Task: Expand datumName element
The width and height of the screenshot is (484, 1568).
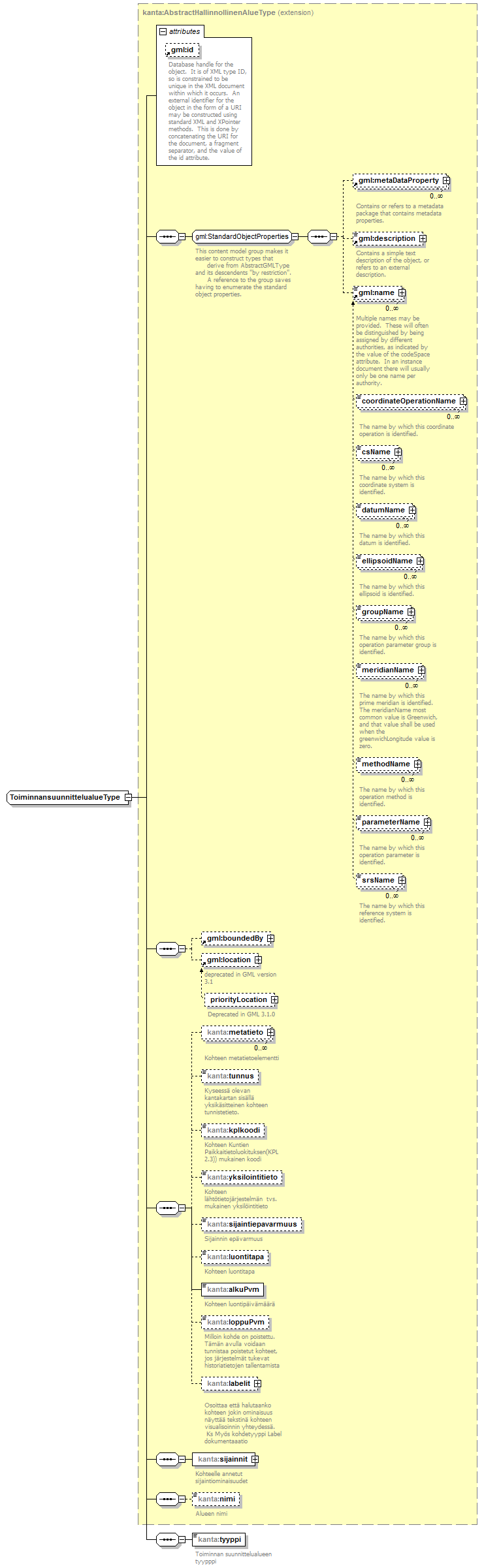Action: [x=412, y=510]
